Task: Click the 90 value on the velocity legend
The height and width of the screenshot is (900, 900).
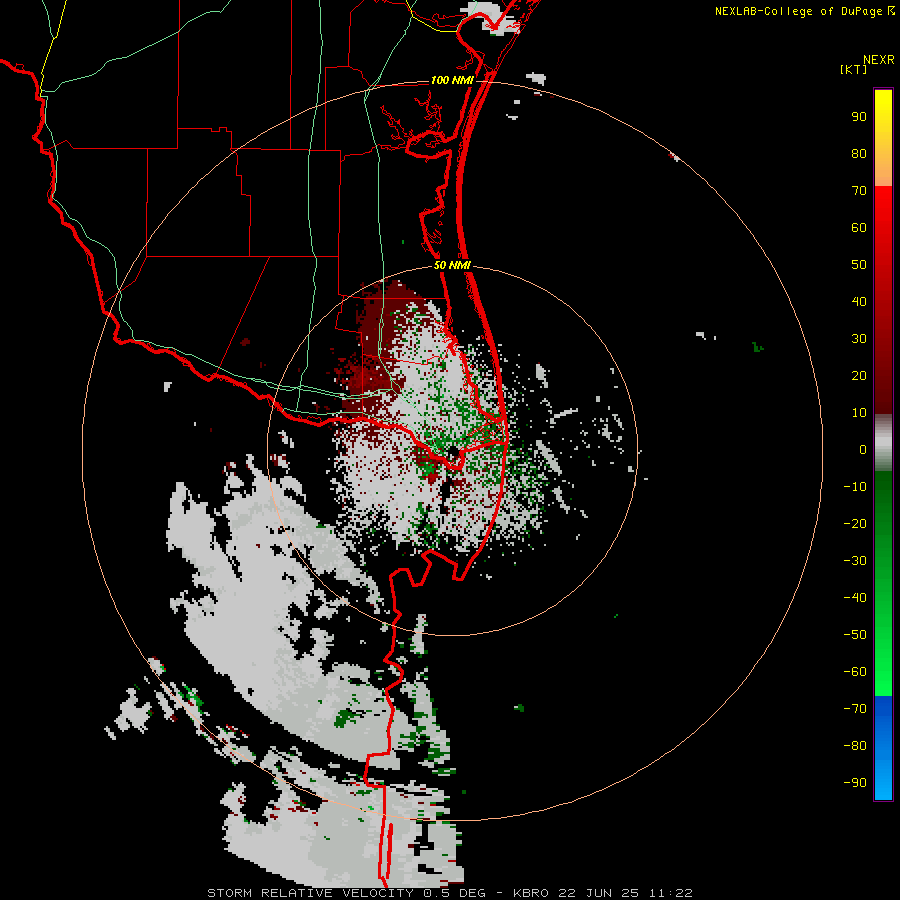Action: (859, 117)
